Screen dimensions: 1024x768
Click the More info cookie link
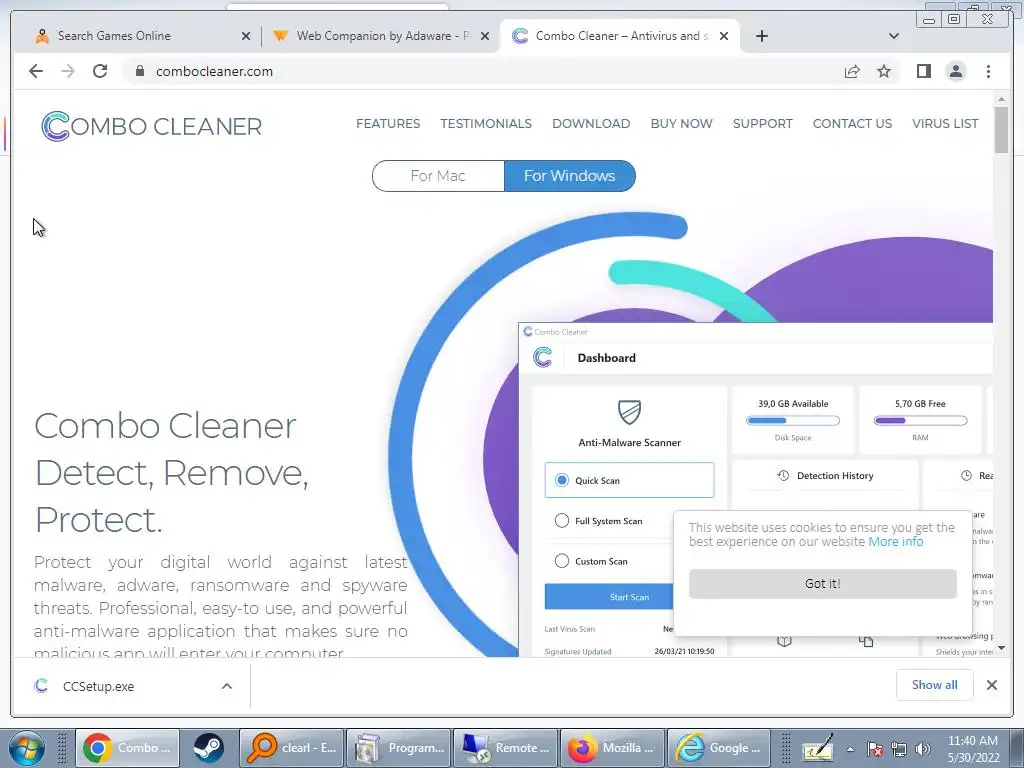[895, 541]
